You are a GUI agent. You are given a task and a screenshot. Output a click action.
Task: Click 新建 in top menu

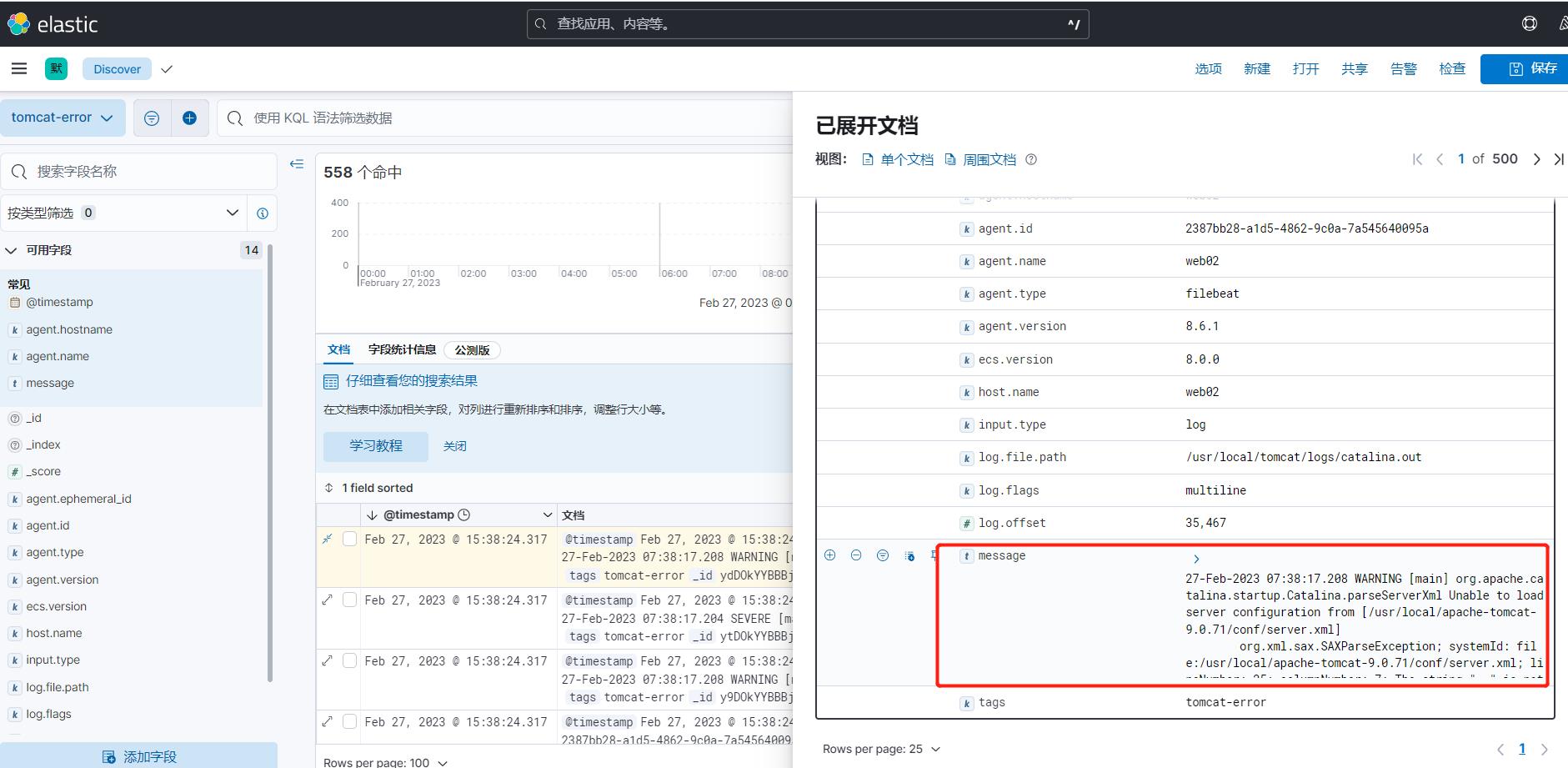coord(1257,68)
